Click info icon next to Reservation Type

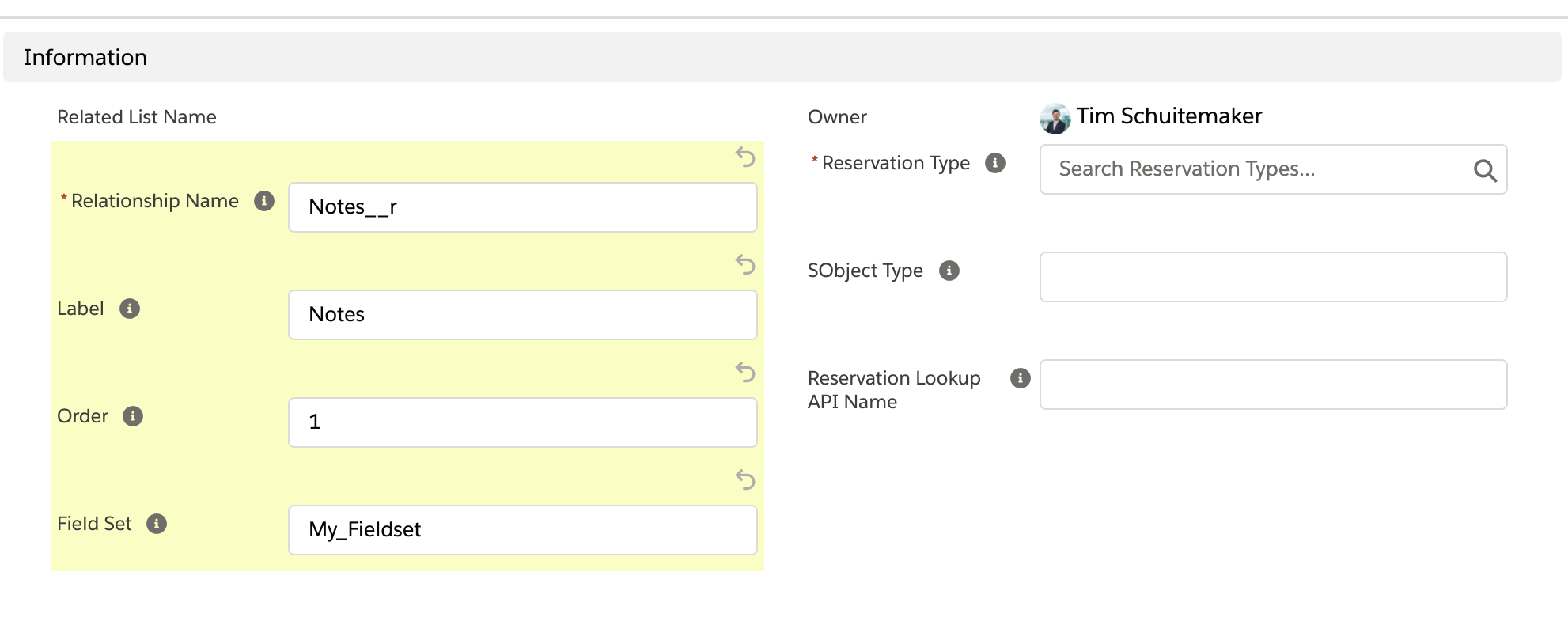pos(995,163)
